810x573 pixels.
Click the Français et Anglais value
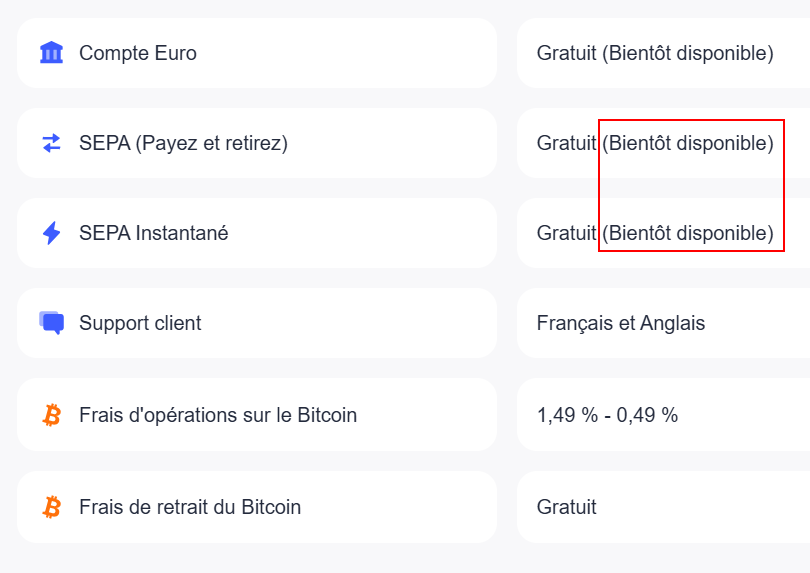tap(621, 323)
